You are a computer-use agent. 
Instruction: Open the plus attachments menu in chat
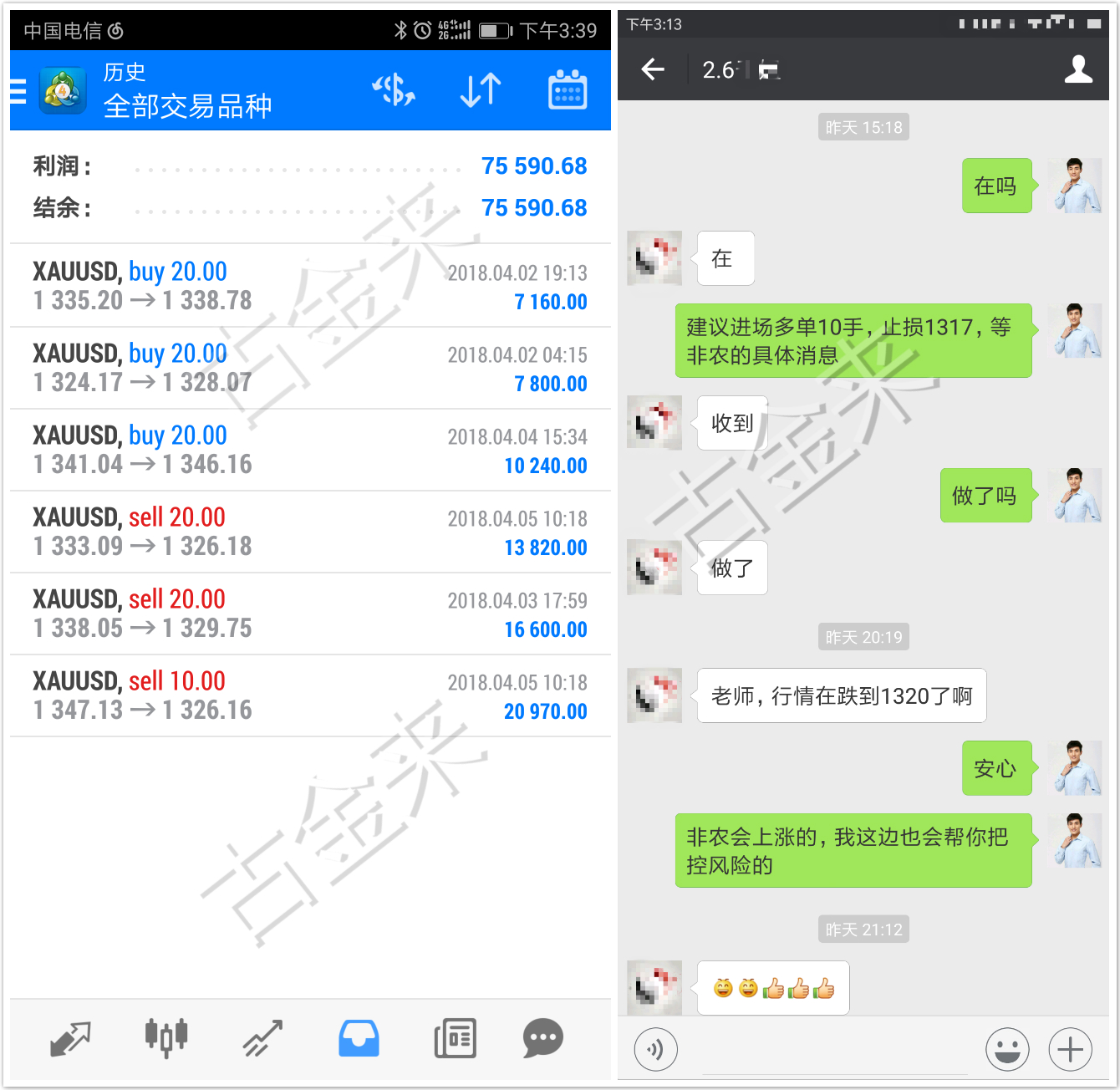click(x=1071, y=1050)
